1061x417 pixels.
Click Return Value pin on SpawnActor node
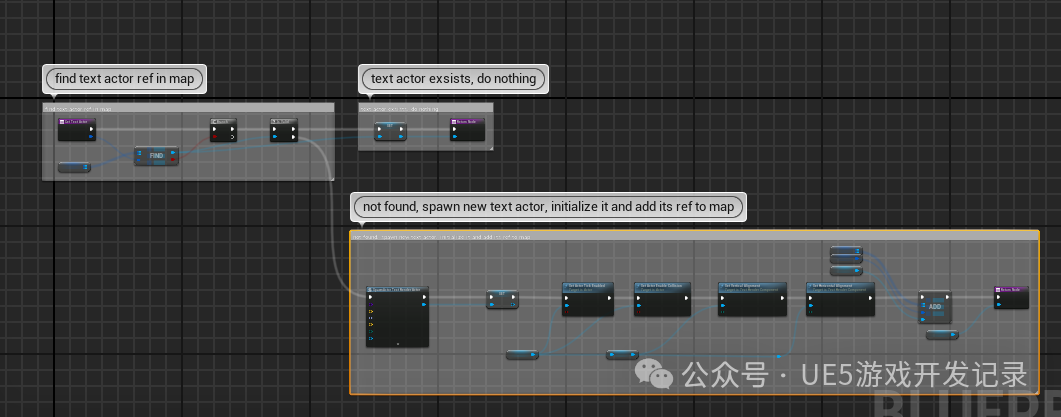click(424, 305)
